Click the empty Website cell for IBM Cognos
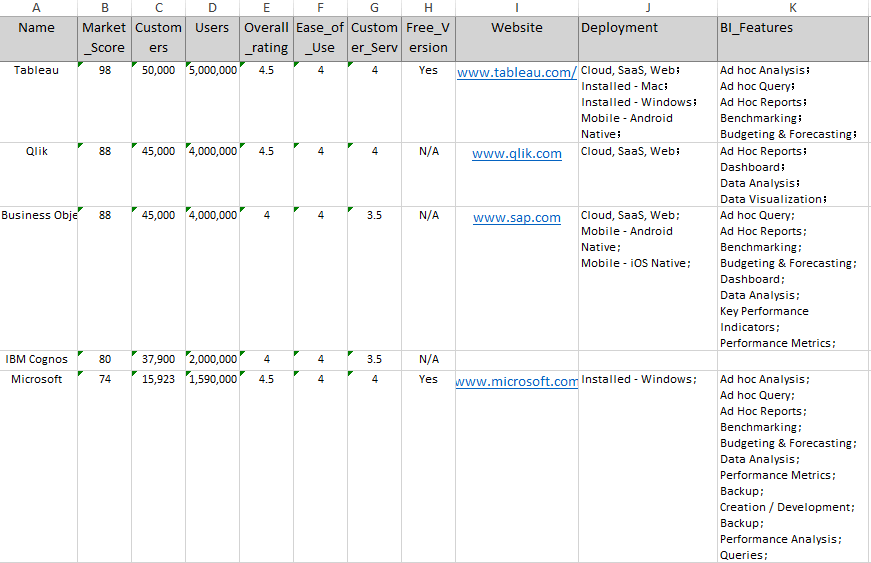The height and width of the screenshot is (563, 871). click(x=516, y=360)
